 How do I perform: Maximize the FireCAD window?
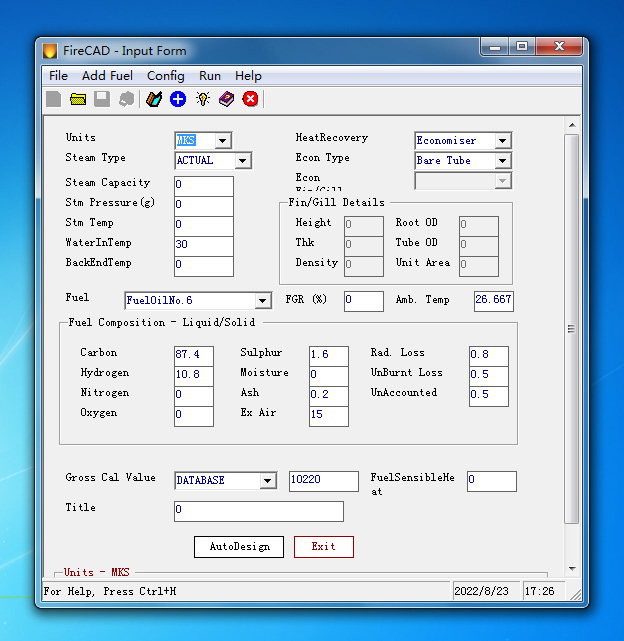(x=522, y=47)
